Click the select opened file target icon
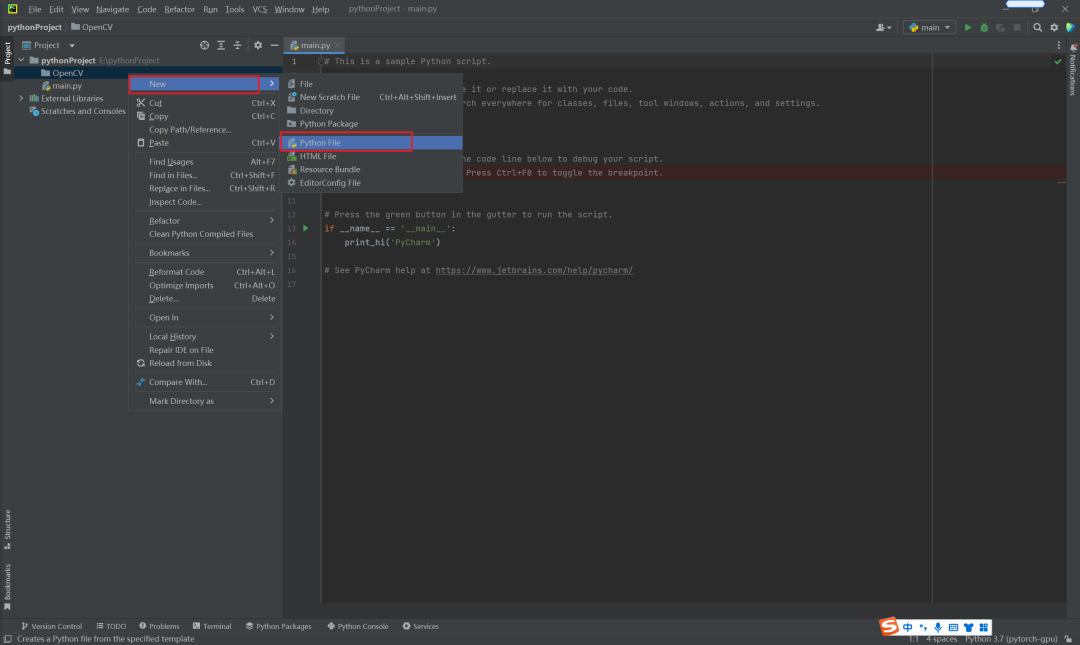Image resolution: width=1080 pixels, height=645 pixels. (x=205, y=45)
